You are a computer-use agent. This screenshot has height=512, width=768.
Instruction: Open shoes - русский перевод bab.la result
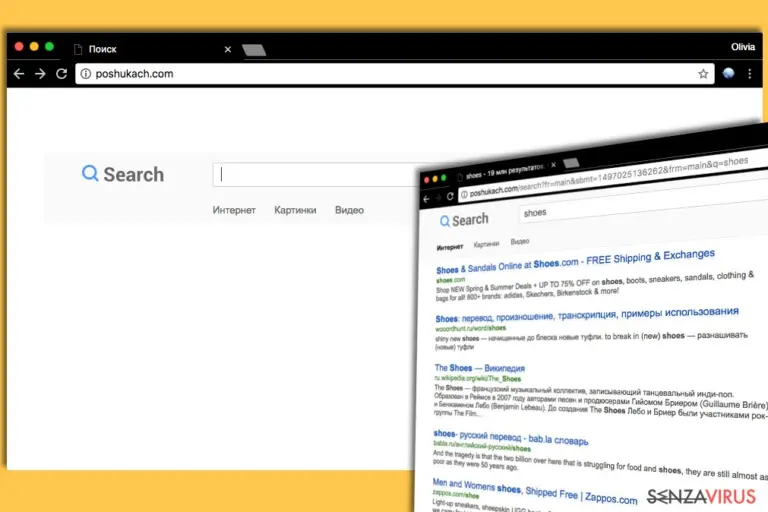click(510, 437)
